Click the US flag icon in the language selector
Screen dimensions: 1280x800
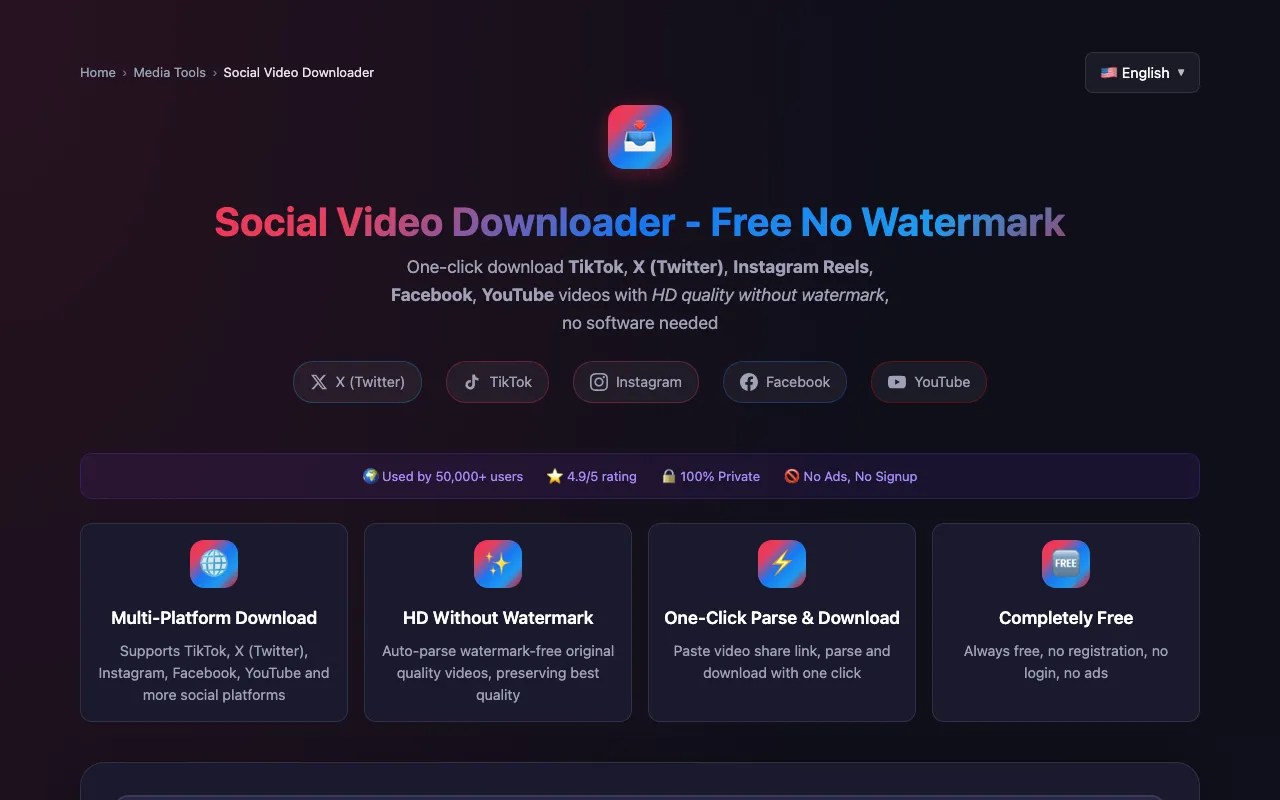(1109, 73)
